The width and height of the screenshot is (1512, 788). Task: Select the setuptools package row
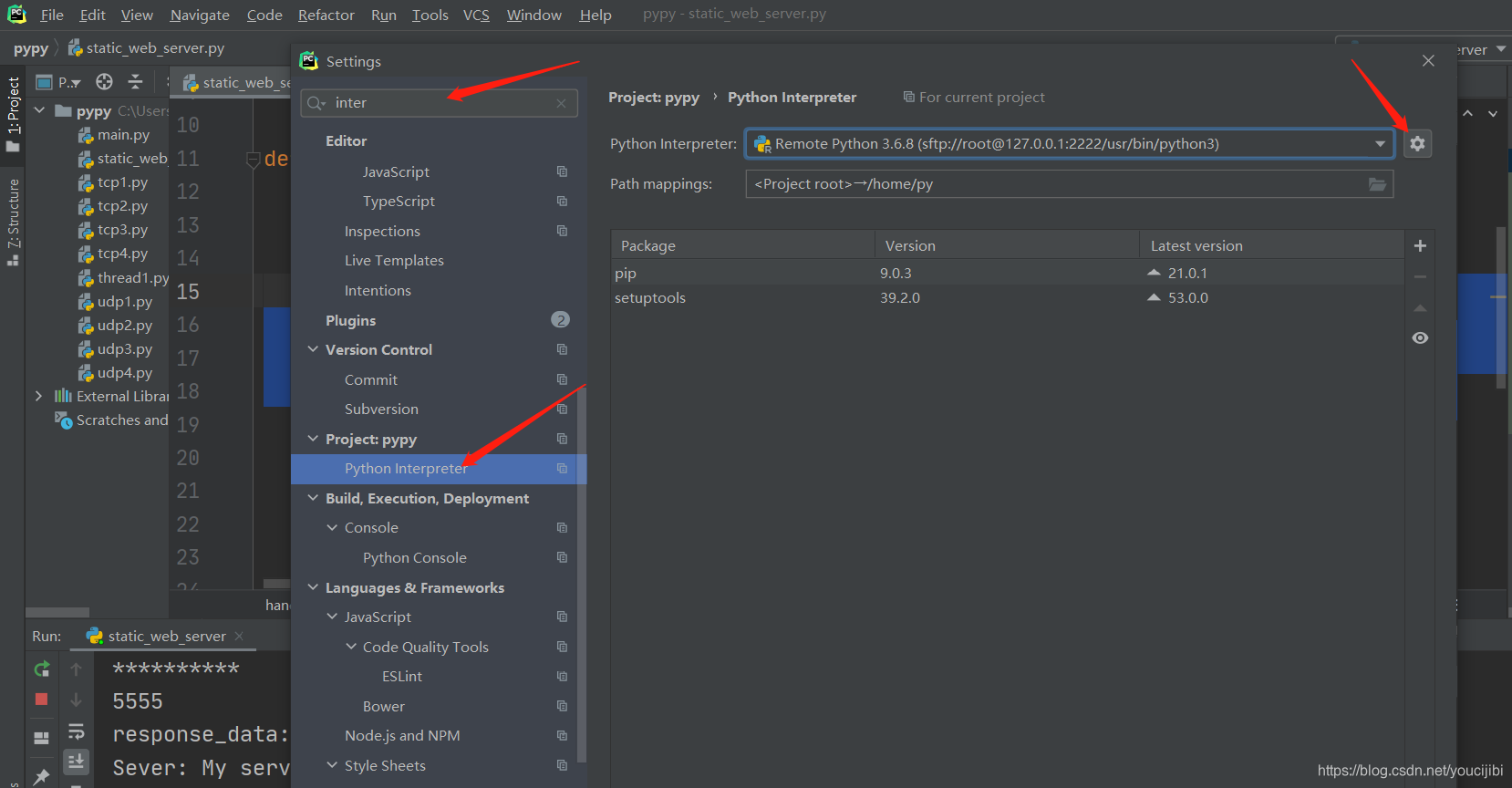point(1007,297)
